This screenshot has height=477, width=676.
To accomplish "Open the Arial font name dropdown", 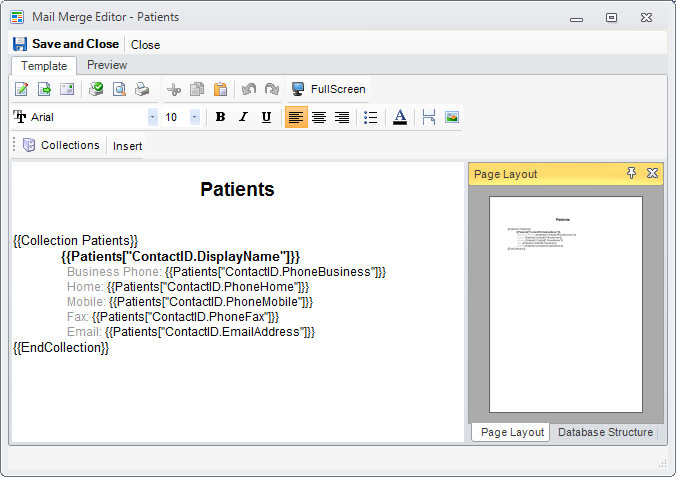I will point(152,117).
